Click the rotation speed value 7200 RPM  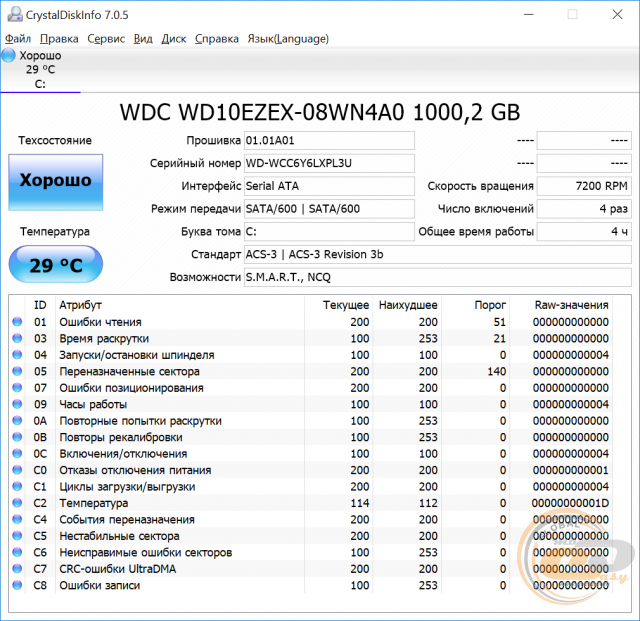[584, 186]
